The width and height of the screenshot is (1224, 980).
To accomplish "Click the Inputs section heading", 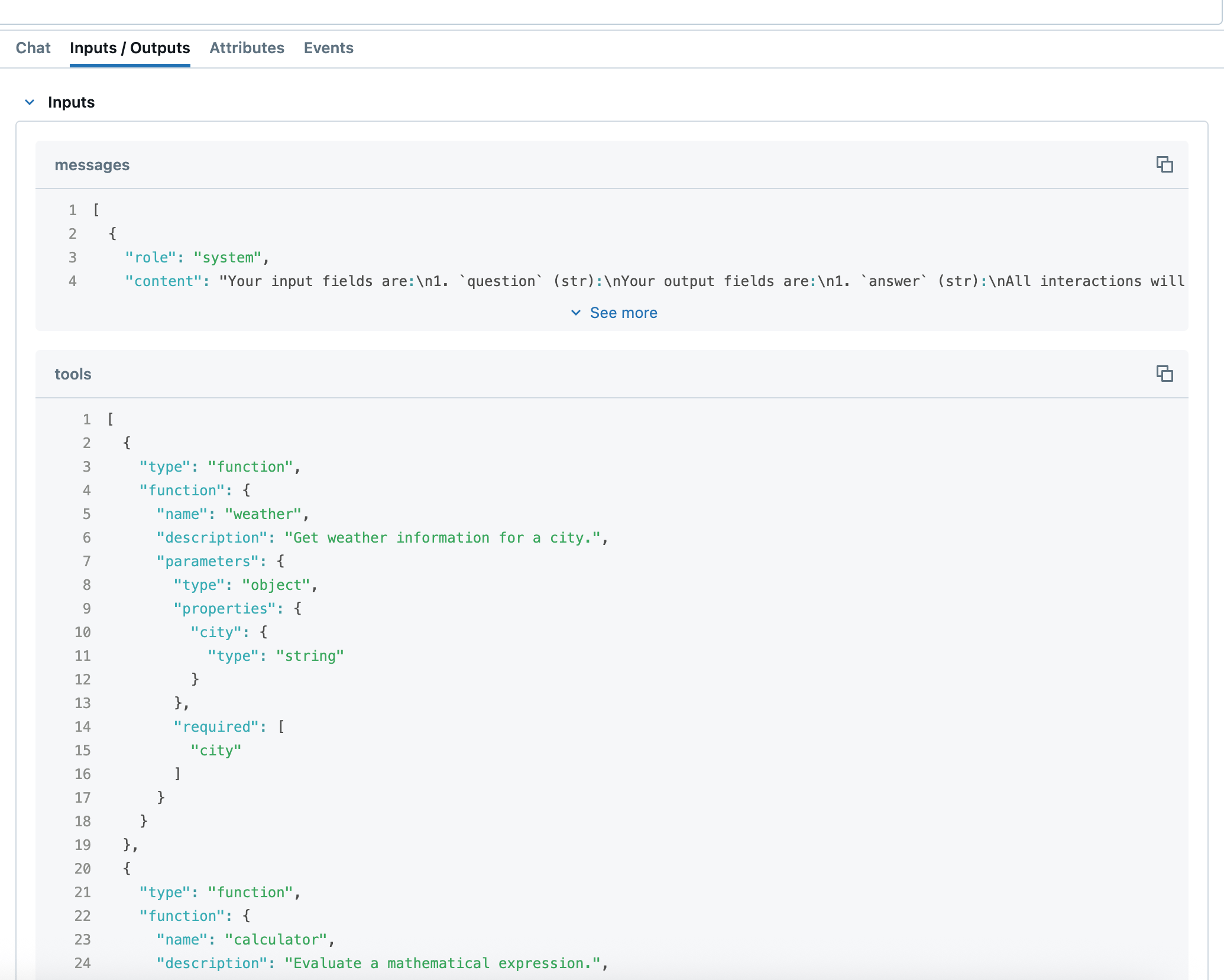I will coord(71,102).
